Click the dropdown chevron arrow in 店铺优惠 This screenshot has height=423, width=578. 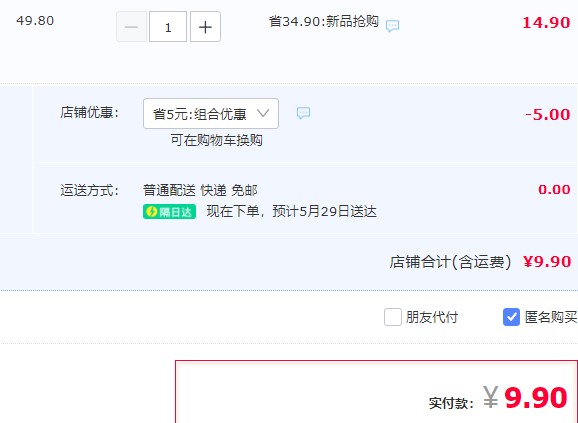[263, 113]
